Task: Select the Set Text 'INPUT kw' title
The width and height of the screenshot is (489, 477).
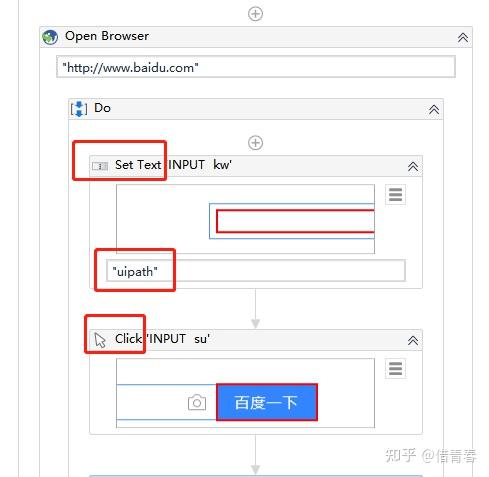Action: click(x=173, y=165)
